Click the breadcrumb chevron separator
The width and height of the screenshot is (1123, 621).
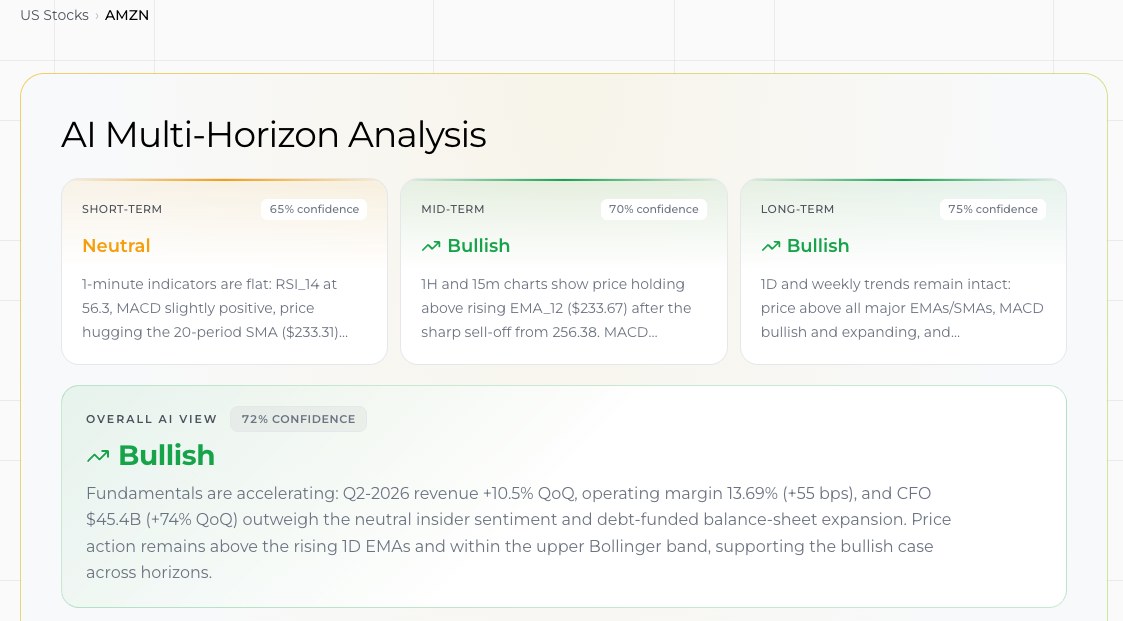coord(97,16)
